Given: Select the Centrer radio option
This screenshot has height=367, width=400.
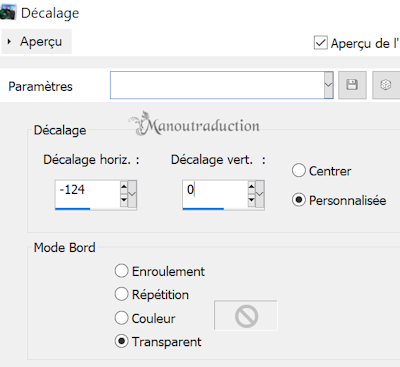Looking at the screenshot, I should (299, 171).
